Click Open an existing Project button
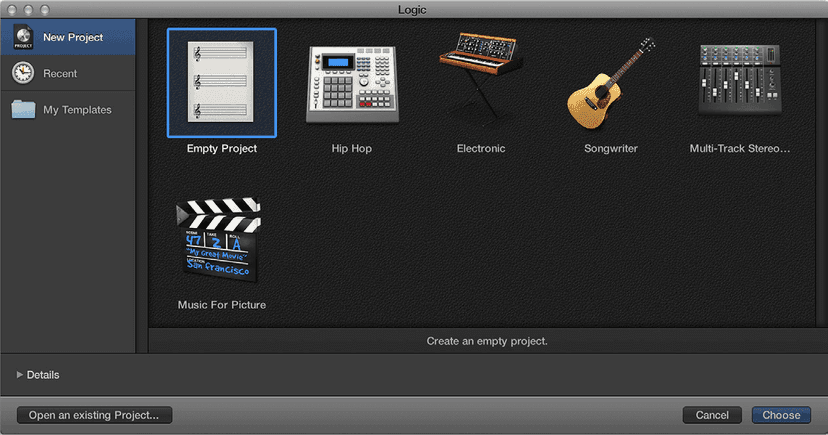Screen dimensions: 828x435 coord(95,415)
